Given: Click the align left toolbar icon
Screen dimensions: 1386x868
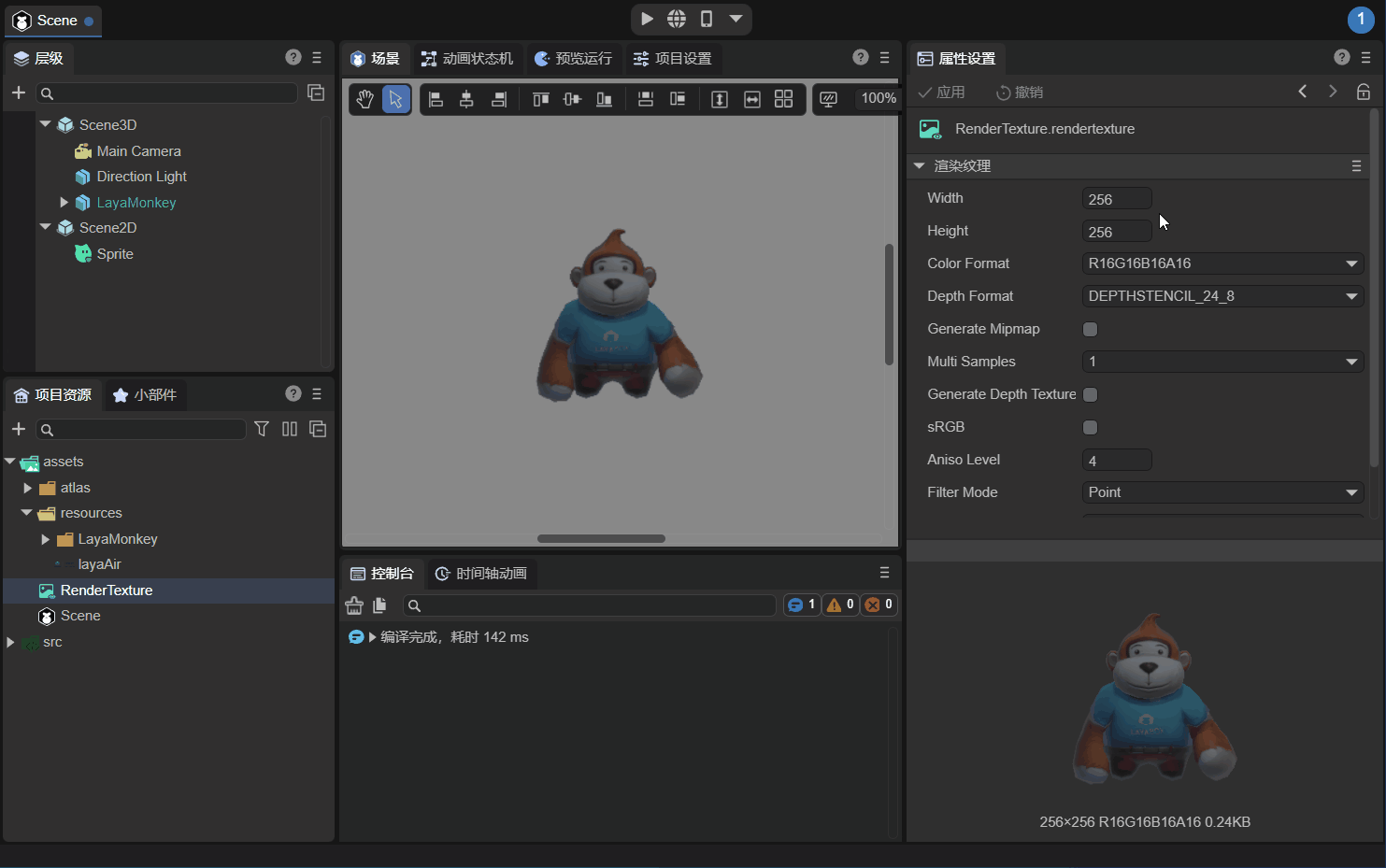Looking at the screenshot, I should point(436,99).
